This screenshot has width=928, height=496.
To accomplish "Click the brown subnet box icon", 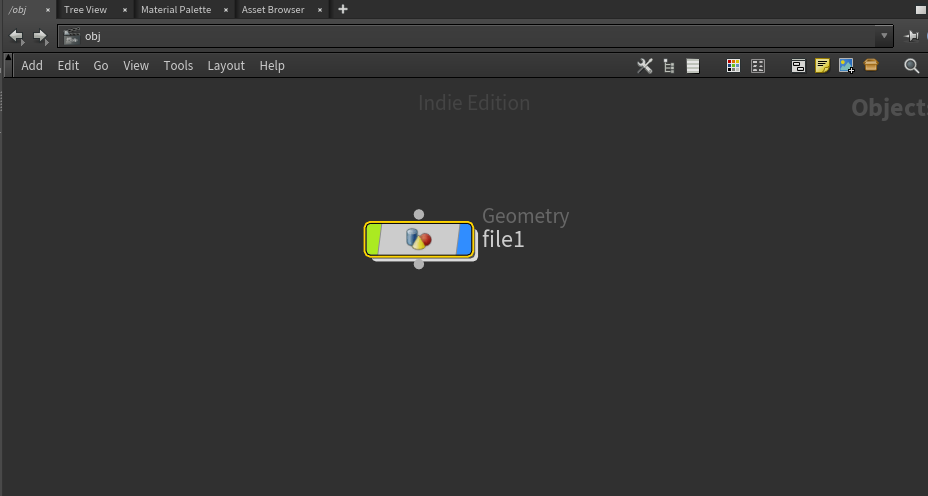I will pos(871,65).
